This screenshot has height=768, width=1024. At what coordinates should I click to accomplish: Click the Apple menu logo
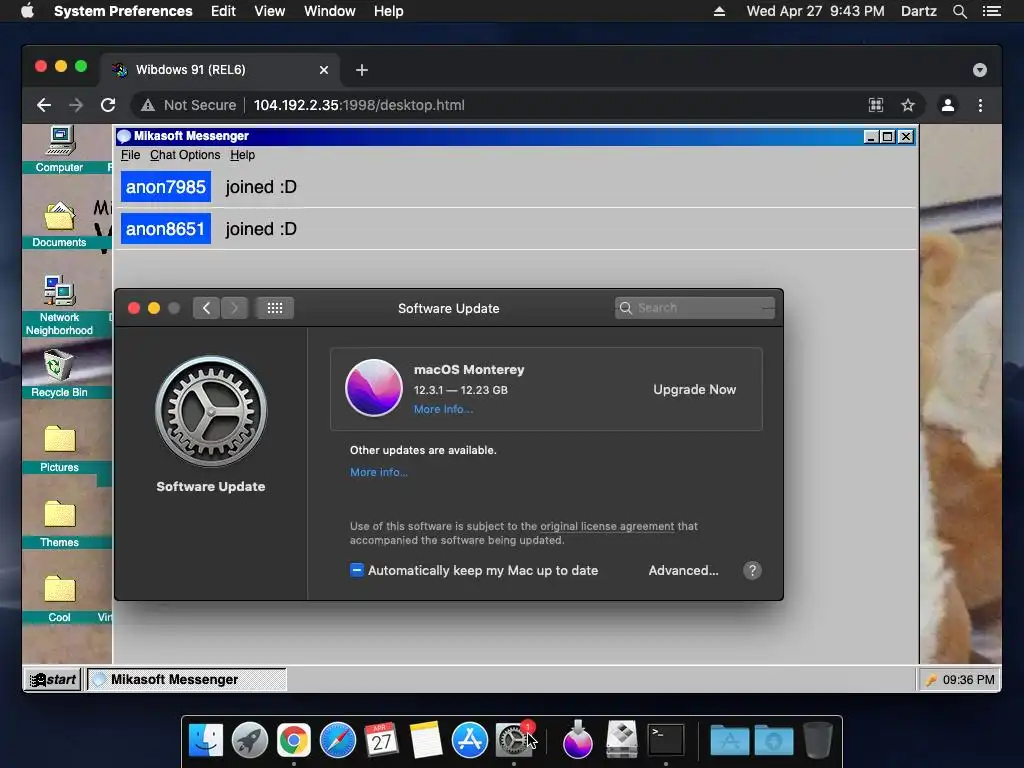[x=27, y=11]
